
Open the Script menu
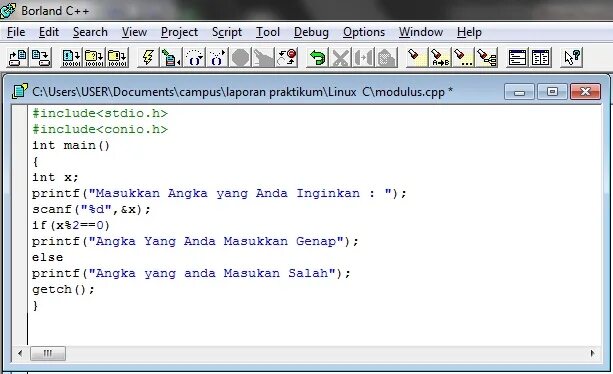(227, 32)
